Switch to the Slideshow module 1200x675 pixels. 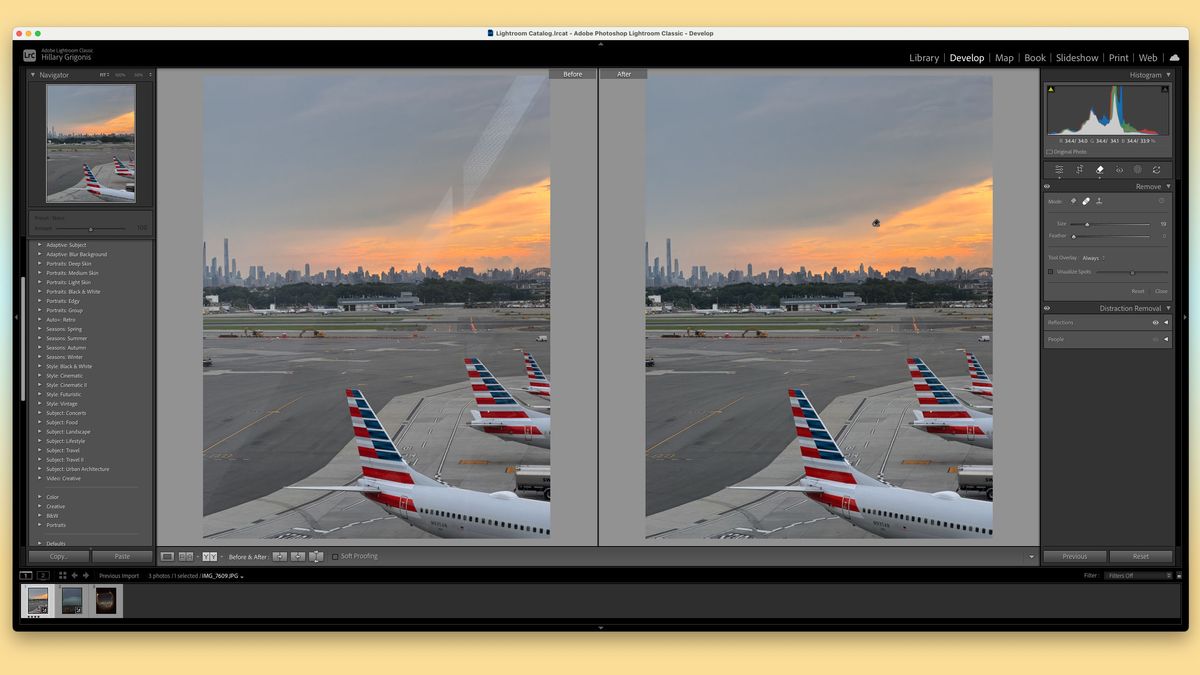[1076, 57]
